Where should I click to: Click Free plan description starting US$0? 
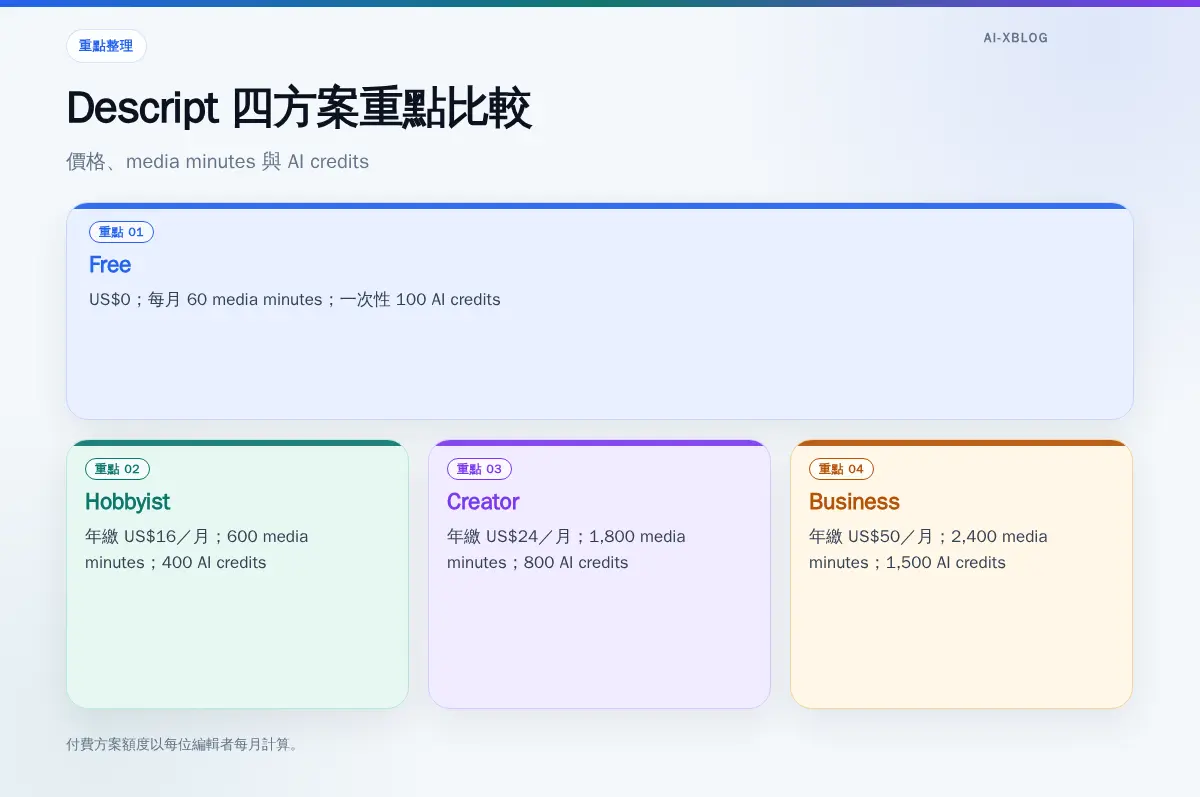pyautogui.click(x=295, y=299)
